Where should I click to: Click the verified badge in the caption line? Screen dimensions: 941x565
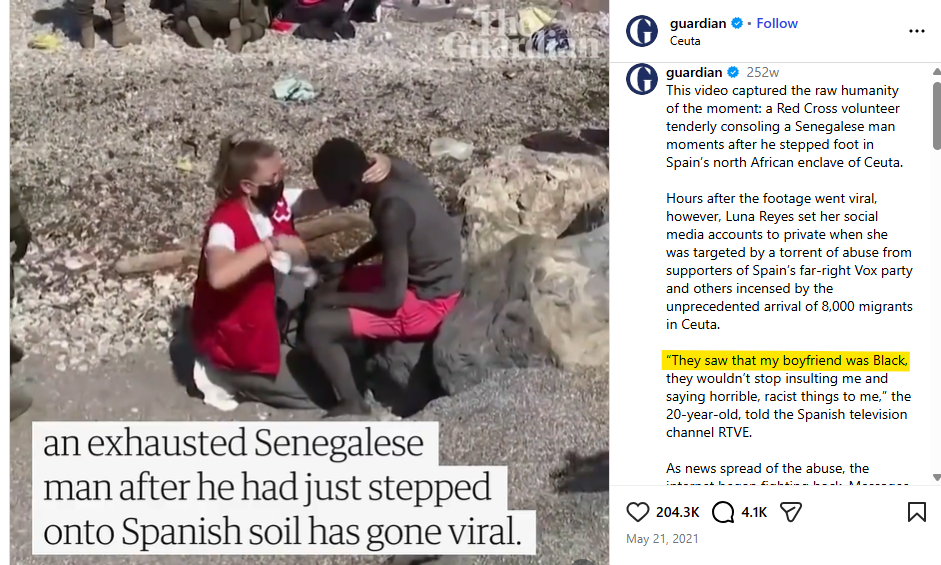point(733,73)
